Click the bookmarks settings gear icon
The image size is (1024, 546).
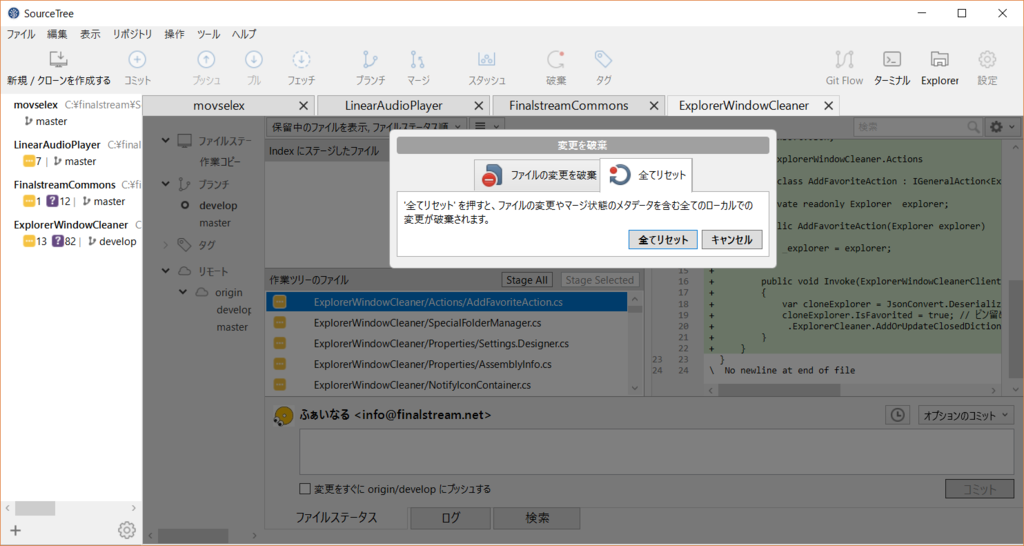click(x=127, y=530)
